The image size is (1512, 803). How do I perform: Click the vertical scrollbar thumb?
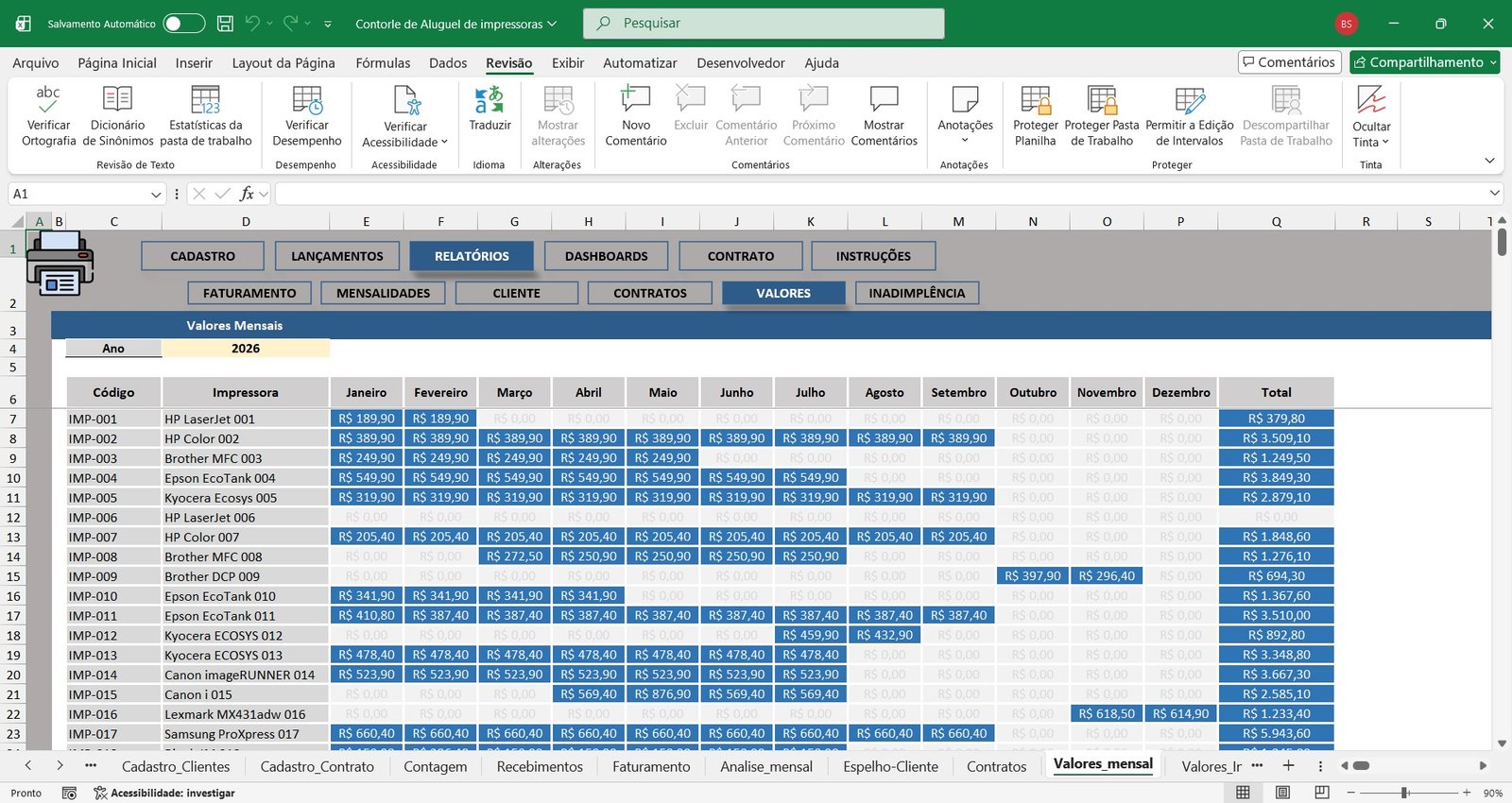pyautogui.click(x=1503, y=242)
